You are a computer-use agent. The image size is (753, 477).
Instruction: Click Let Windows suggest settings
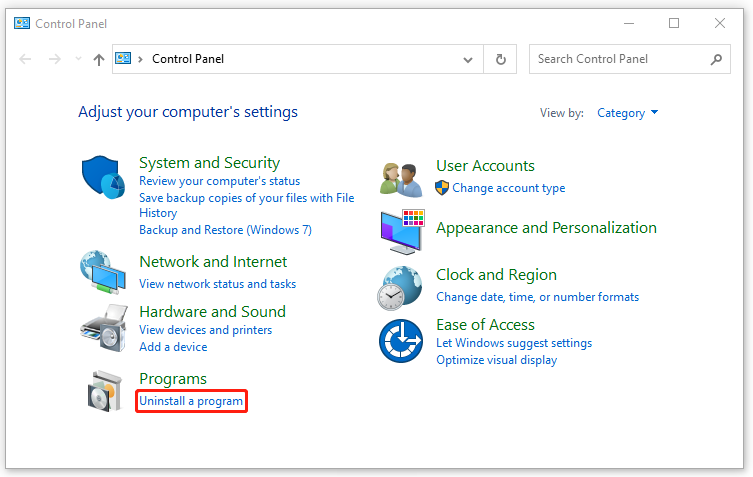click(x=514, y=343)
